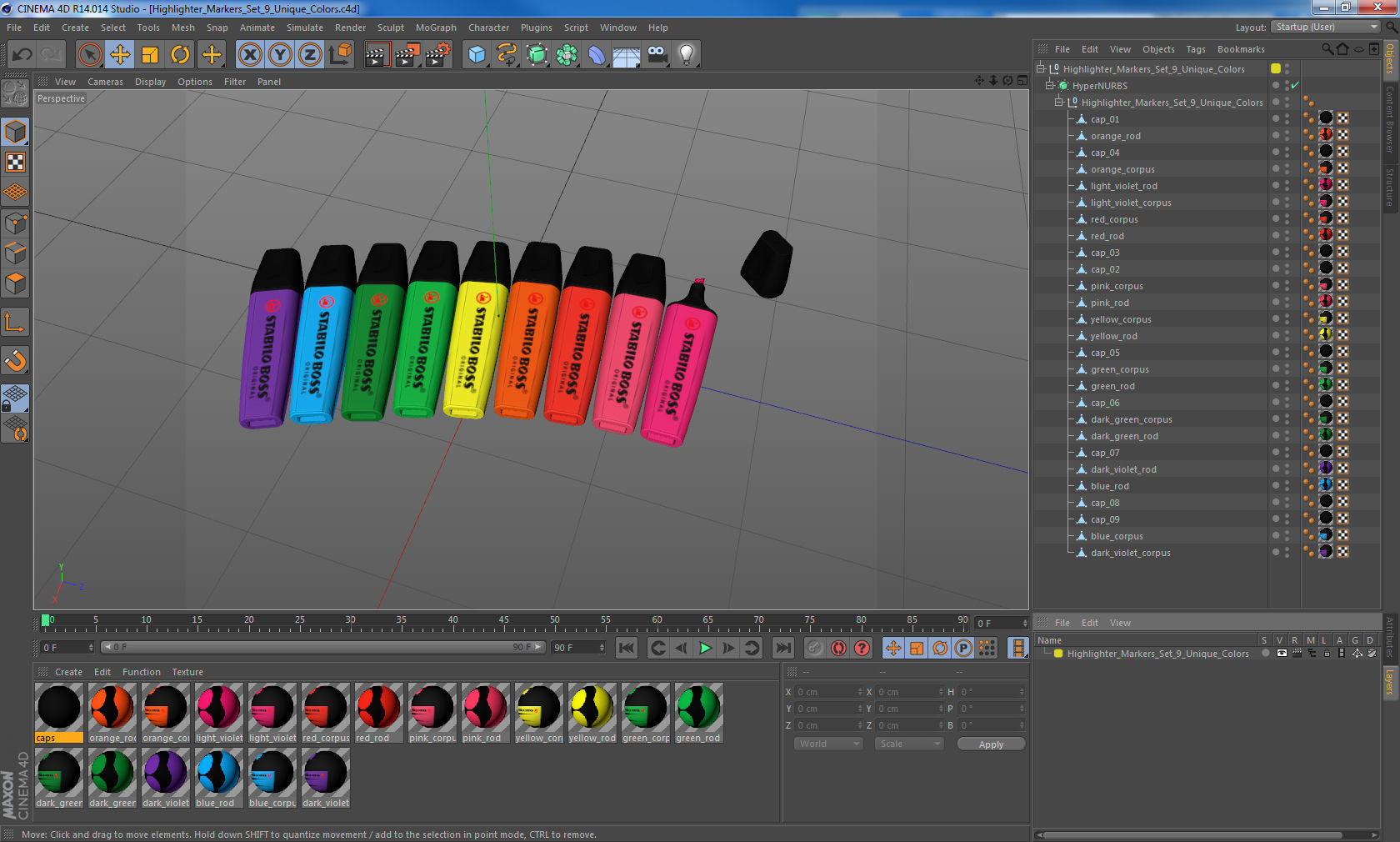Go to end of animation

(782, 648)
